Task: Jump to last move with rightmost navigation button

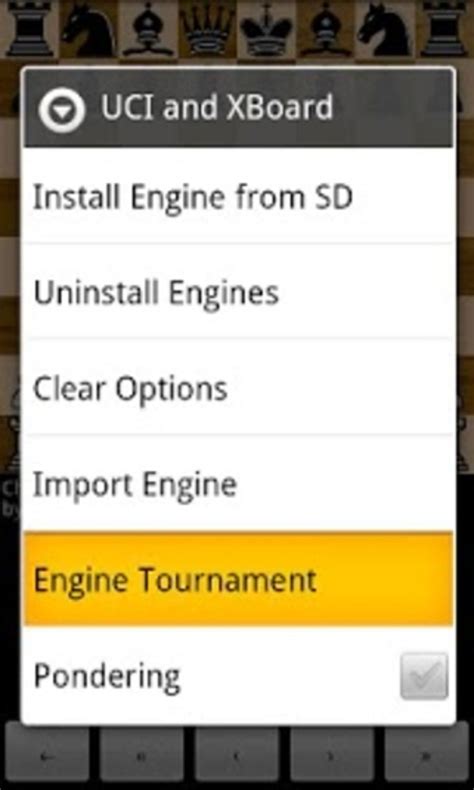Action: click(427, 756)
